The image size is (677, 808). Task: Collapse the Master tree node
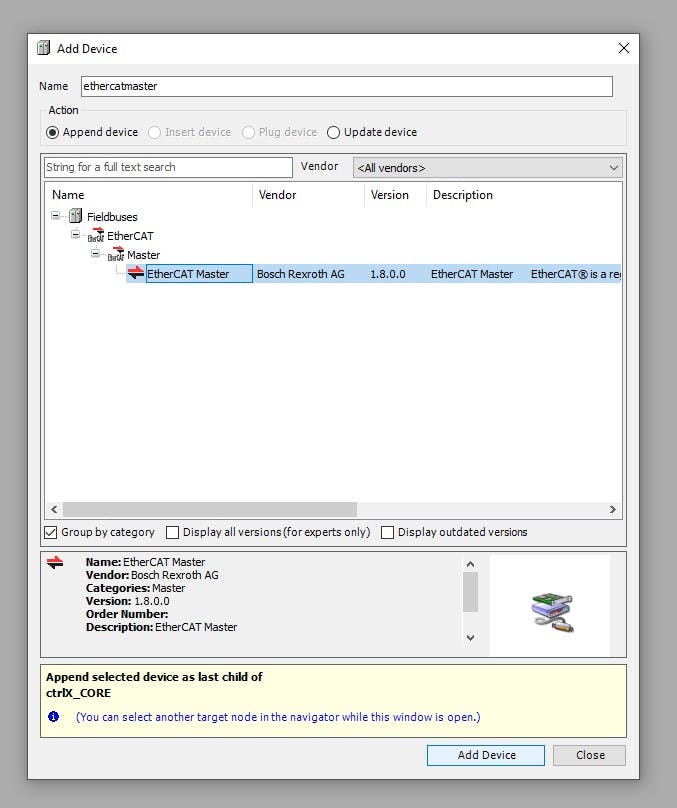click(95, 254)
